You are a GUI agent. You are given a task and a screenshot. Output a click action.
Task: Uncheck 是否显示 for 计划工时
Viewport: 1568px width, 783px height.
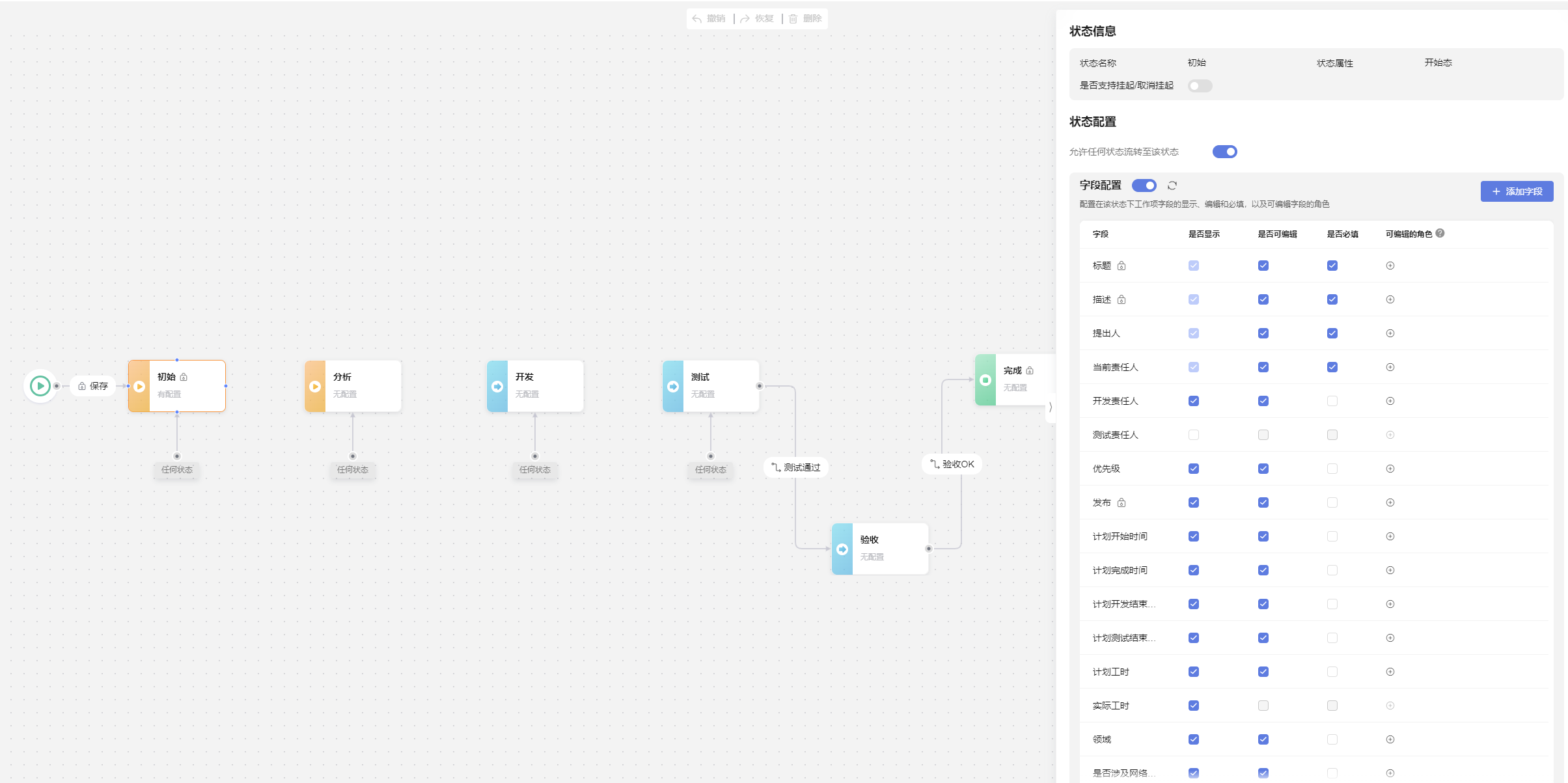click(x=1193, y=672)
